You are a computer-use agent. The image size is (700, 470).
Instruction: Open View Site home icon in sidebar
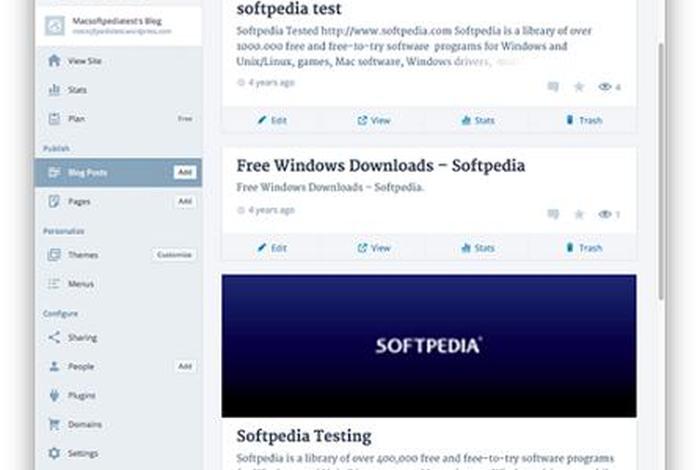coord(54,60)
